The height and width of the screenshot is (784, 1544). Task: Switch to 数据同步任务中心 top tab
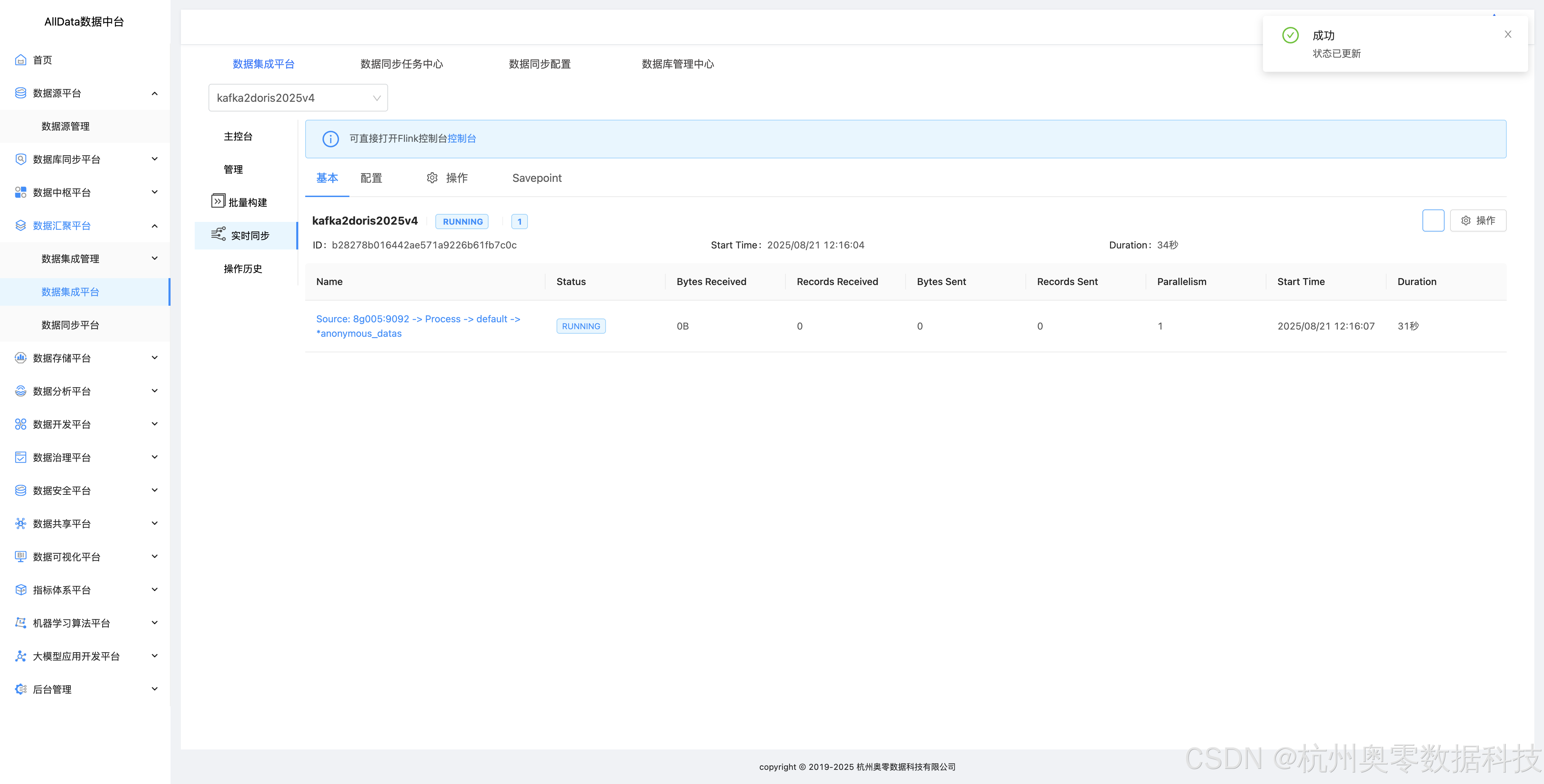[402, 64]
